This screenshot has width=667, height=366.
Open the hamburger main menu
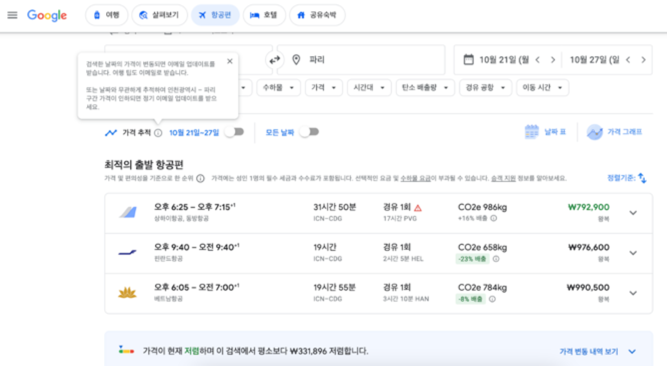pyautogui.click(x=12, y=15)
